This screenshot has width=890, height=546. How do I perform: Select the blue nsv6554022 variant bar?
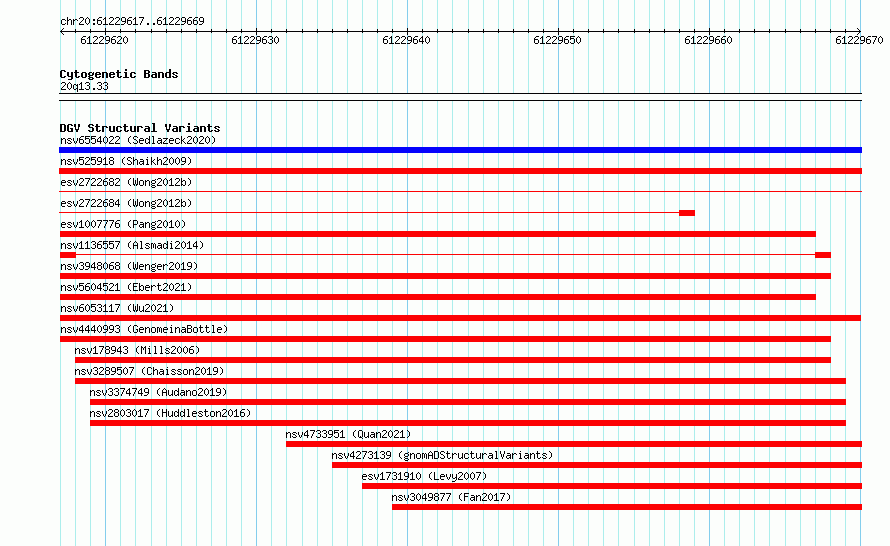click(x=460, y=150)
